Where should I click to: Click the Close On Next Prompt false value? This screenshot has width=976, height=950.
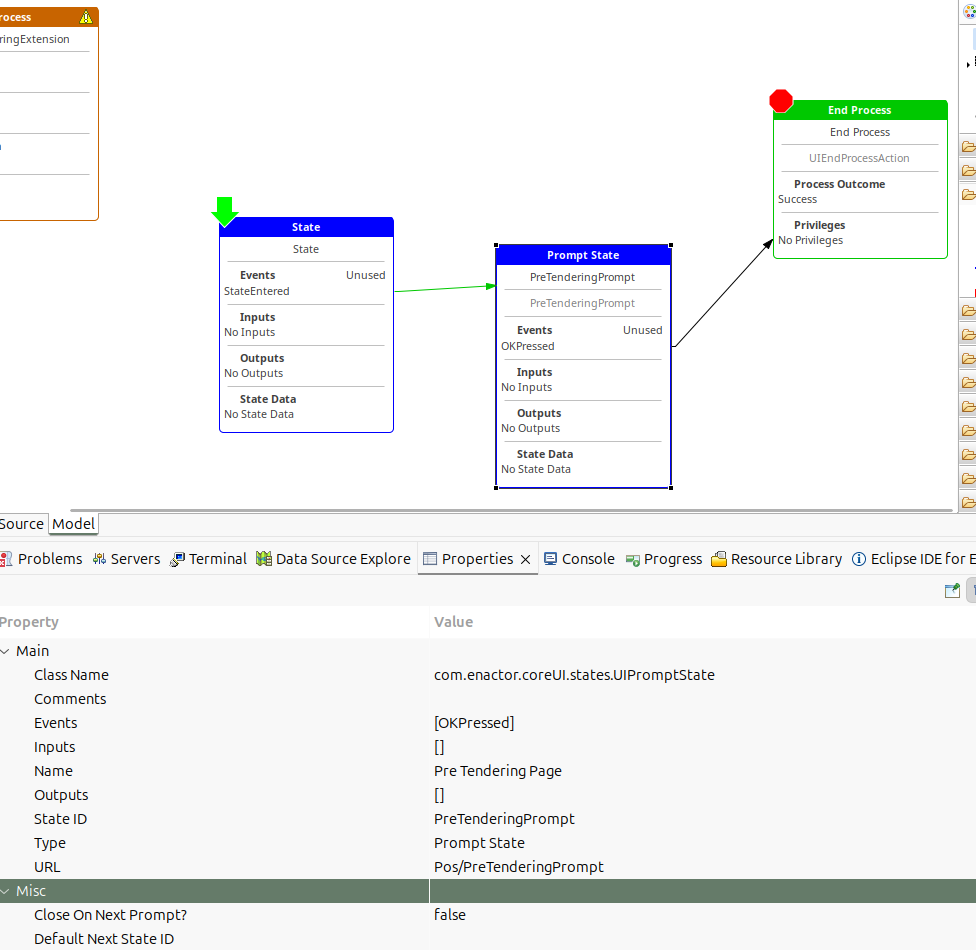coord(449,915)
